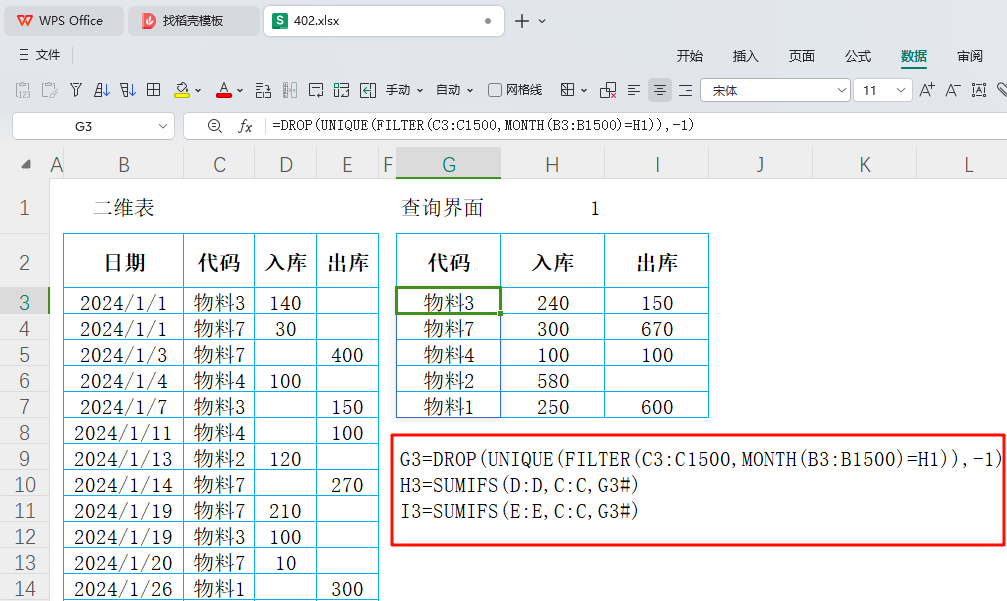Click the 查询界面 cell

click(x=448, y=208)
